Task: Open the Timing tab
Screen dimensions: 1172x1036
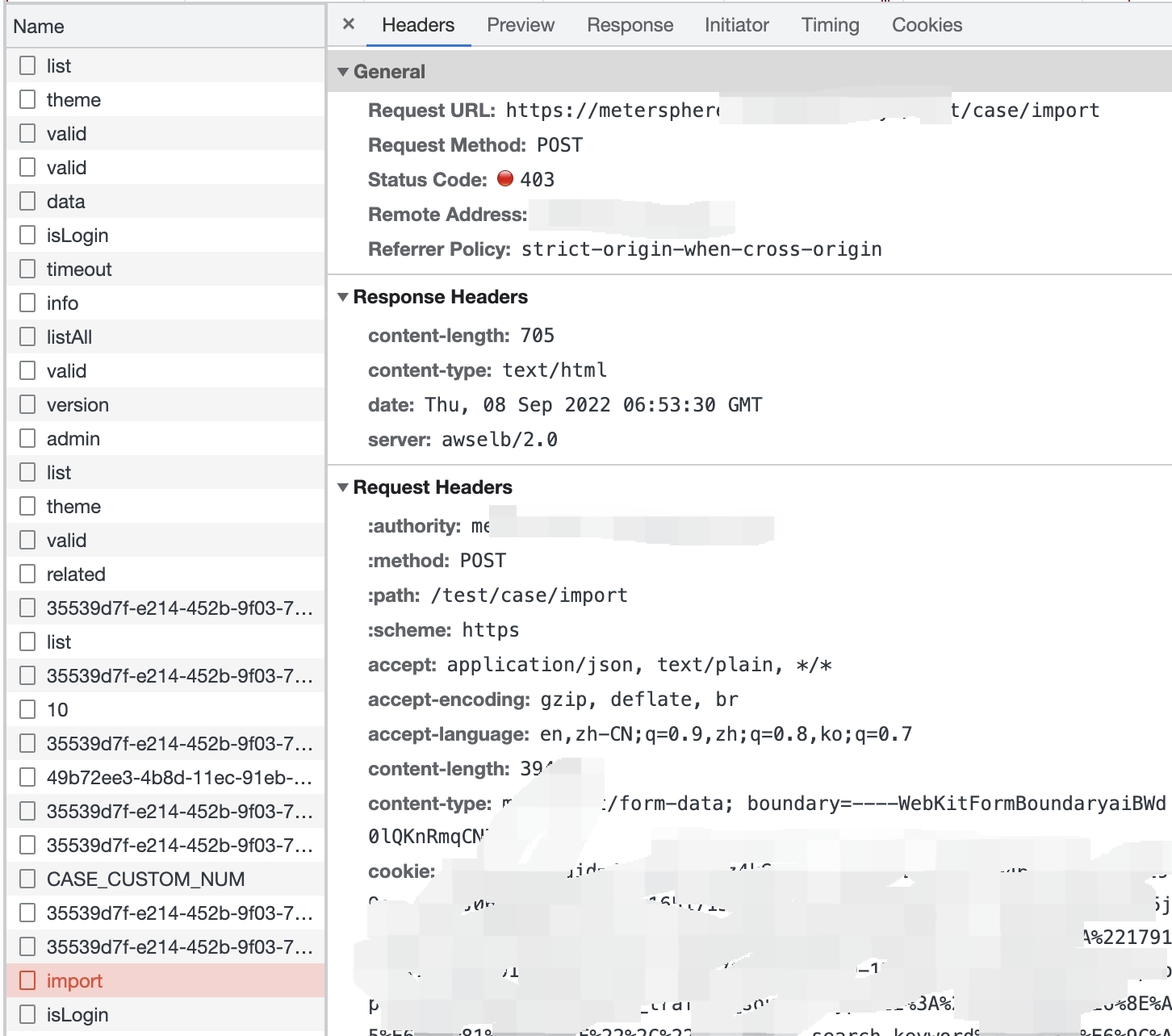Action: [829, 25]
